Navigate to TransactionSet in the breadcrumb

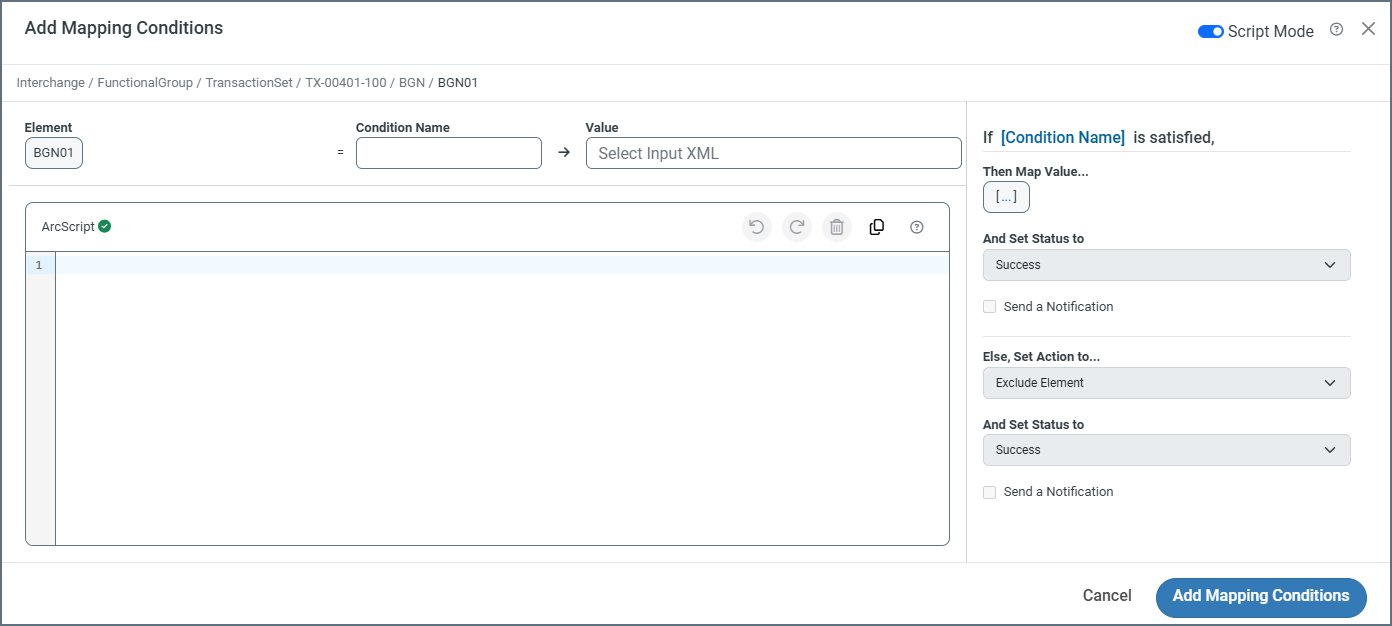249,83
